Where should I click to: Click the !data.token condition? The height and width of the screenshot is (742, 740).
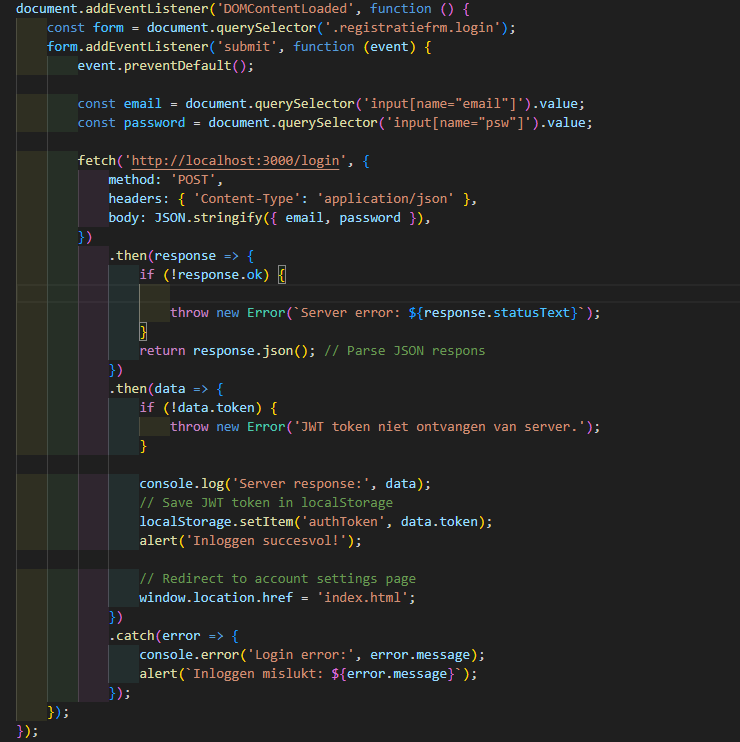pyautogui.click(x=208, y=407)
